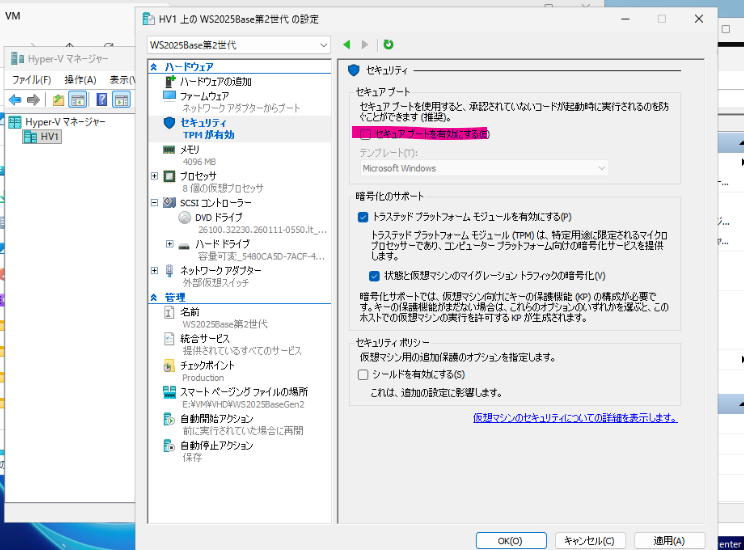Click the green previous VM arrow
The width and height of the screenshot is (744, 550).
(347, 45)
